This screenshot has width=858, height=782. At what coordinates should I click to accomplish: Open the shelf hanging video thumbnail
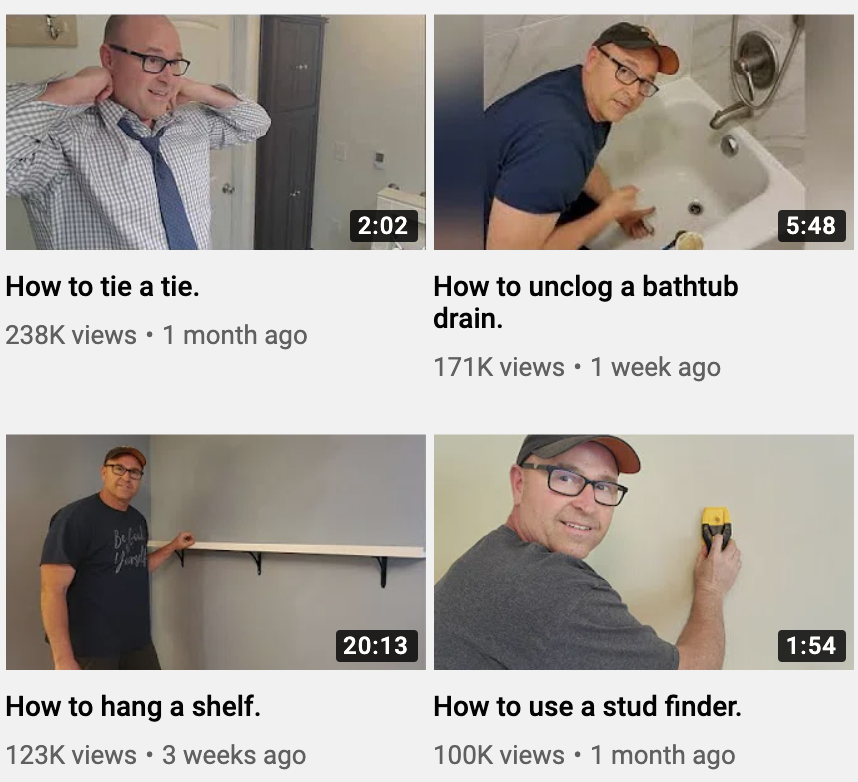(x=216, y=552)
